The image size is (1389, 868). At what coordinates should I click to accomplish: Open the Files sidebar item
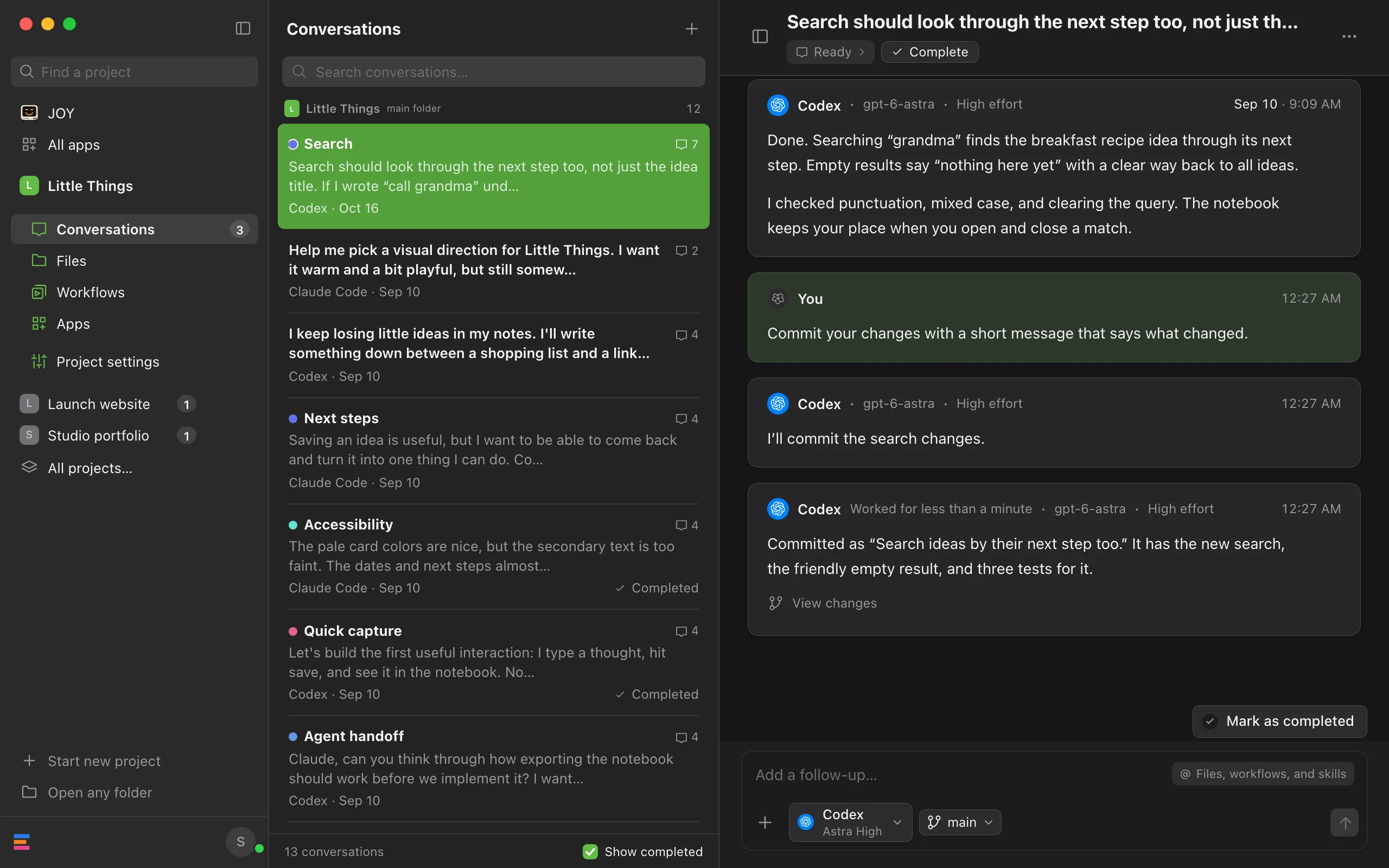click(x=135, y=260)
